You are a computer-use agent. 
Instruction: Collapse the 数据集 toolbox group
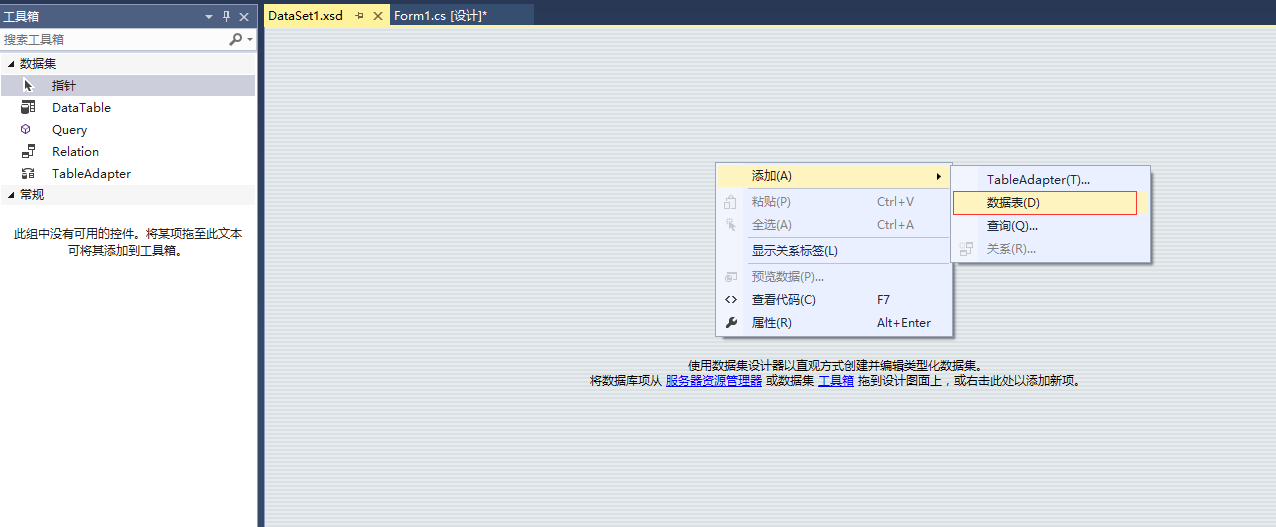11,63
